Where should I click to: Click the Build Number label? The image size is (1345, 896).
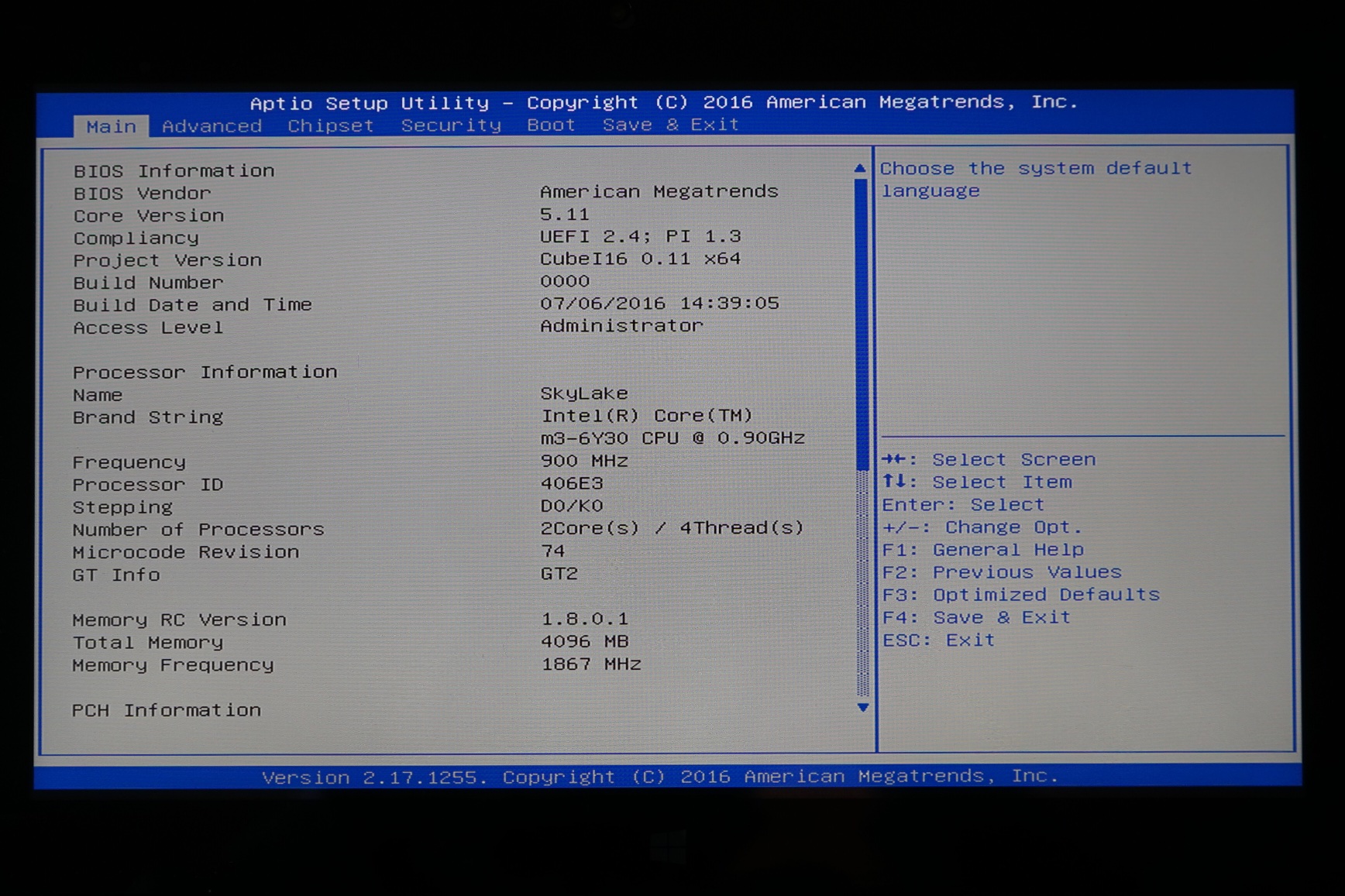[148, 283]
